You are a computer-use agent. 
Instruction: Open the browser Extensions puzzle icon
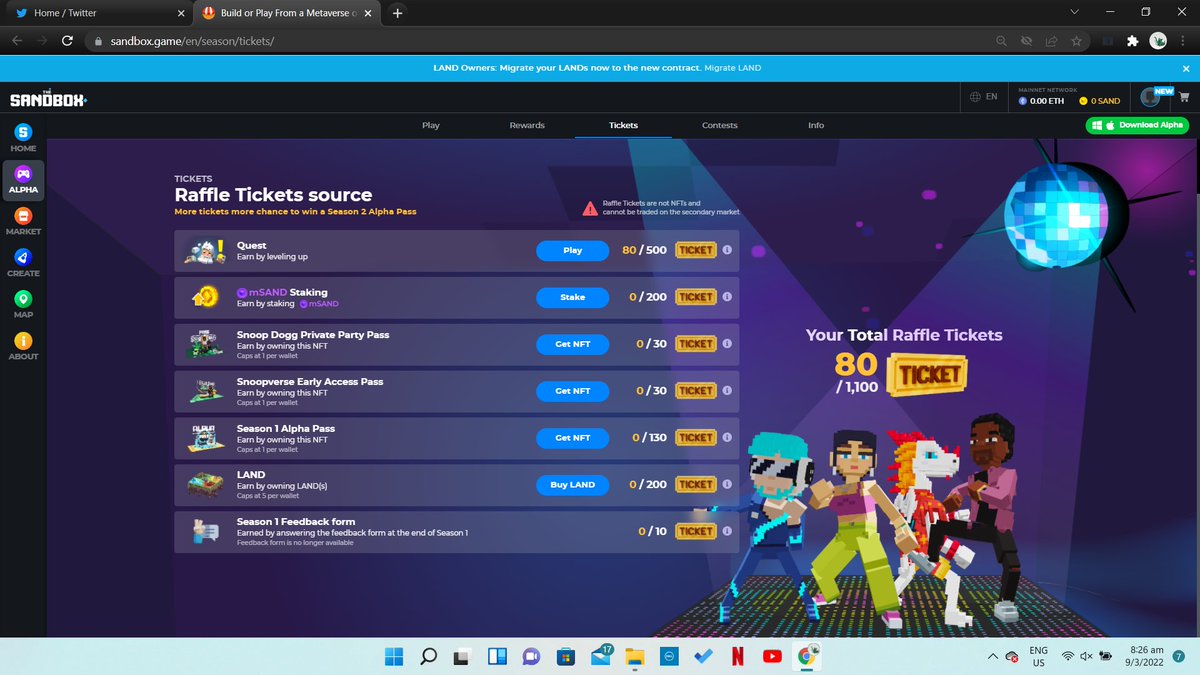click(1132, 41)
